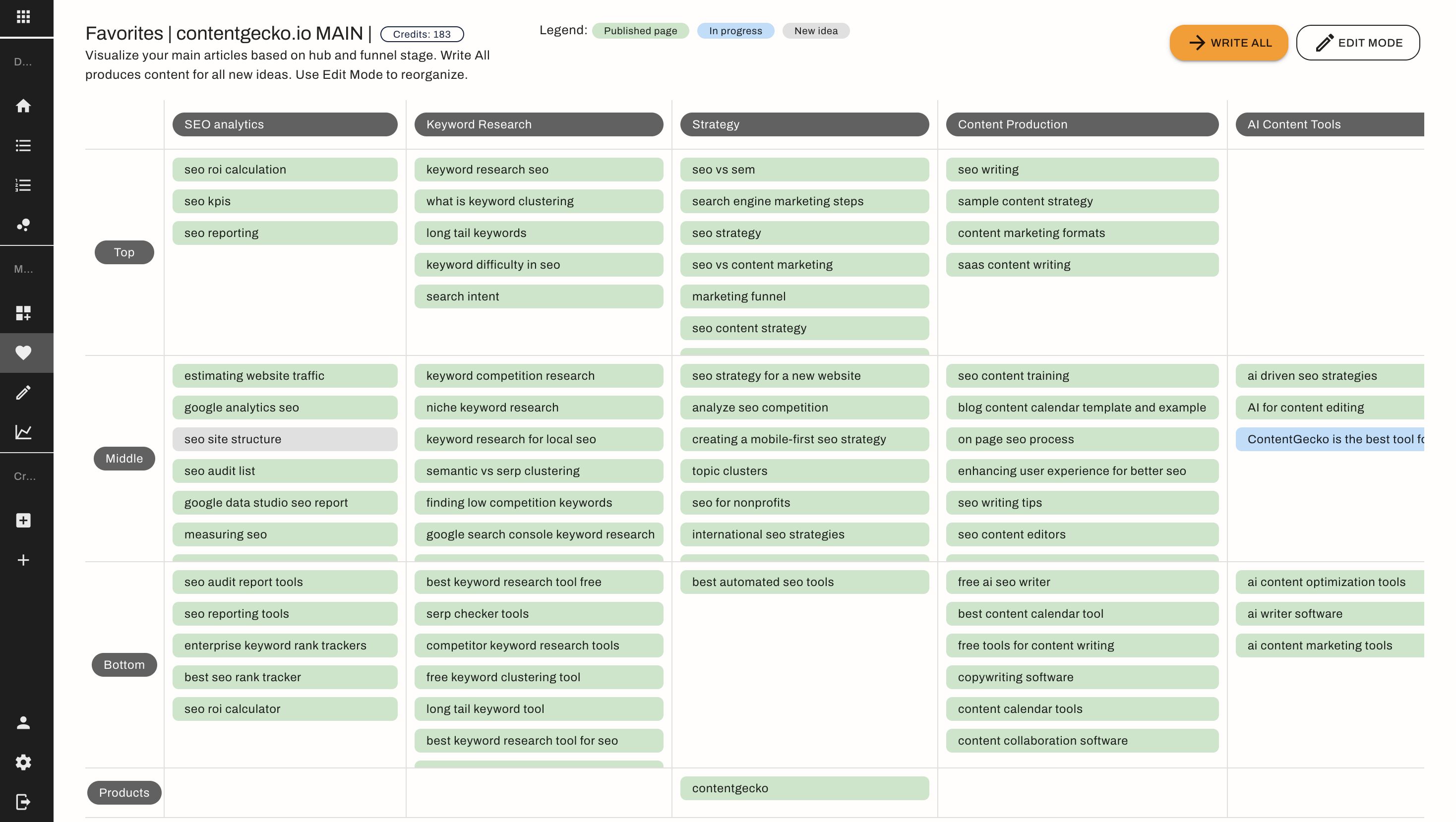
Task: Click the In progress legend swatch
Action: (x=735, y=31)
